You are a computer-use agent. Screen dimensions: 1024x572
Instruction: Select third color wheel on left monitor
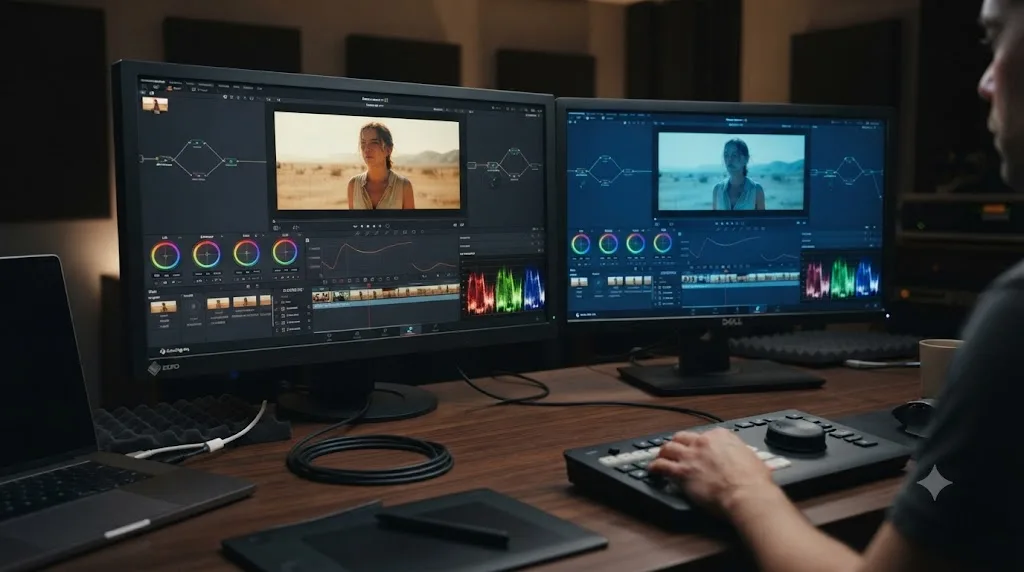(246, 253)
